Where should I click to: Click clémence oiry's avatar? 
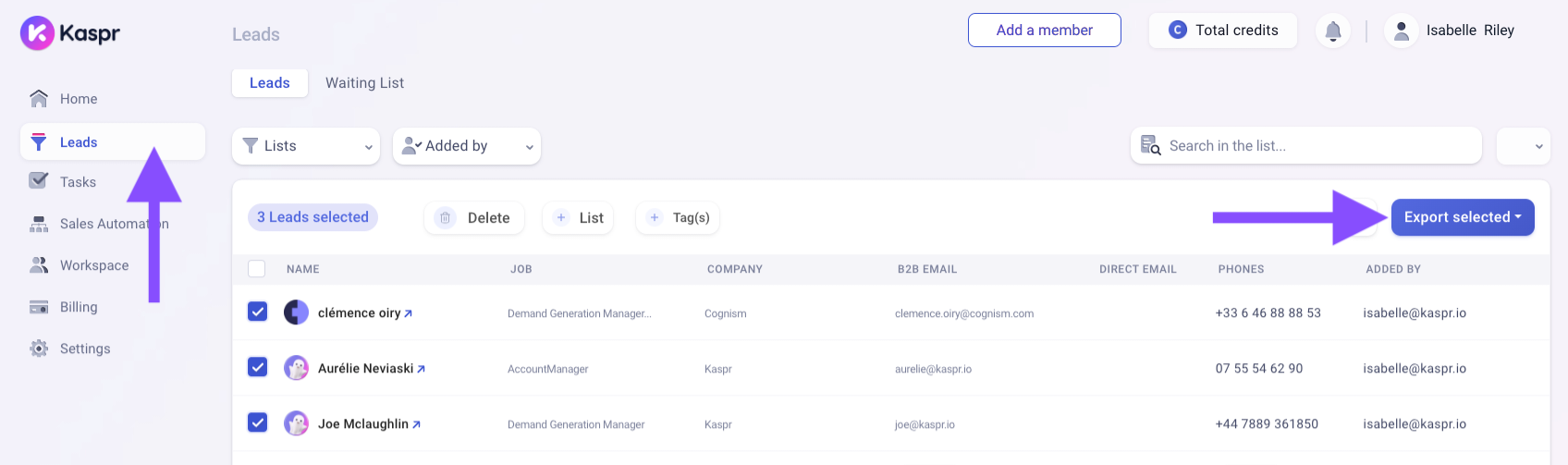[296, 312]
